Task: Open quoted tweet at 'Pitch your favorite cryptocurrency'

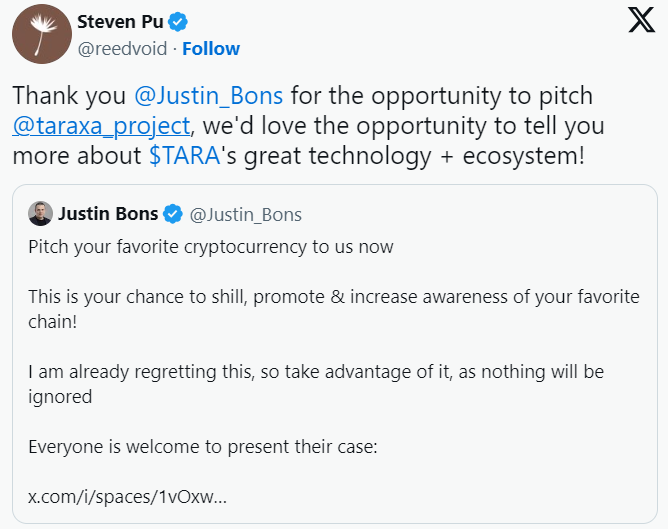Action: 211,247
